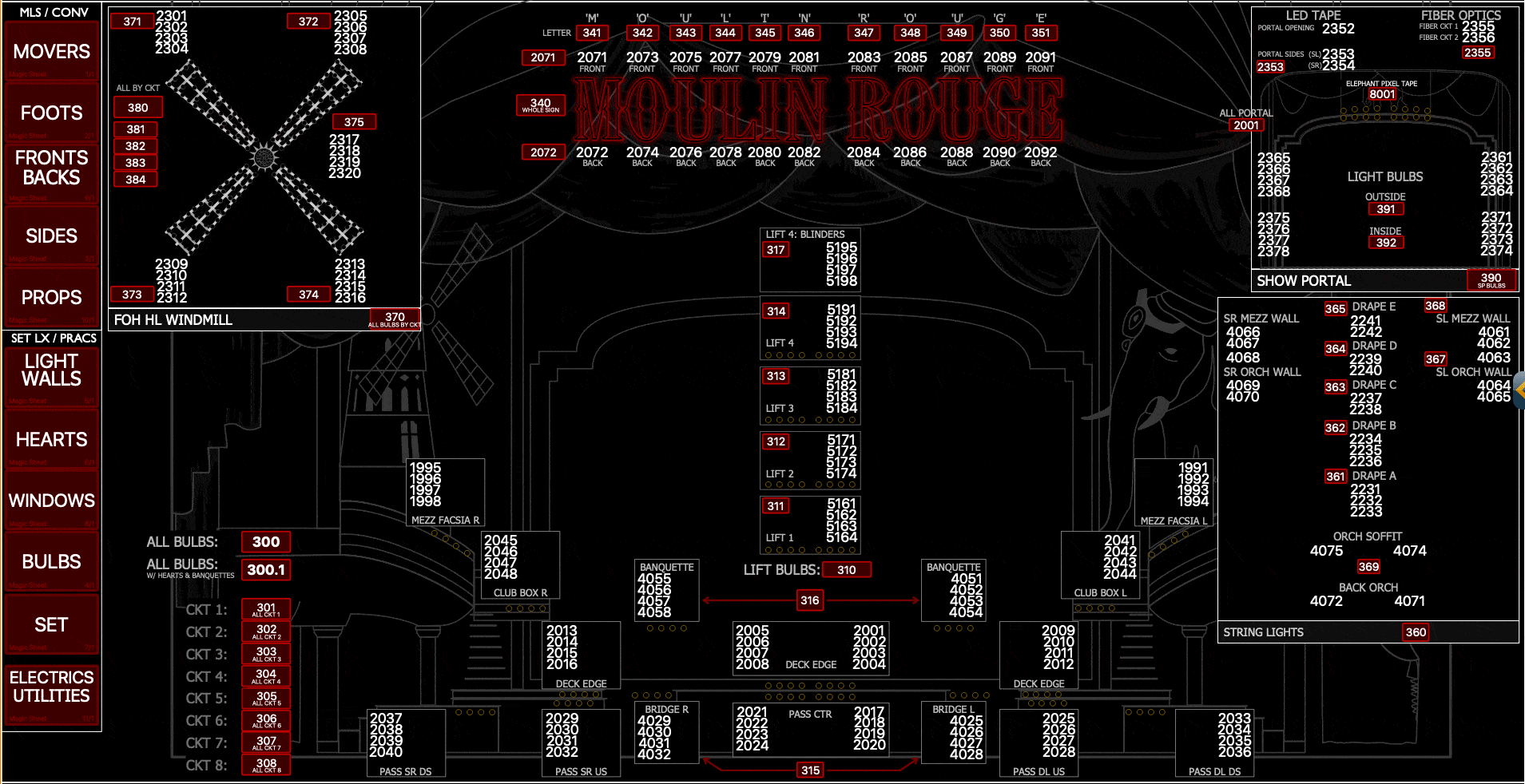Select group 307 All CKT 7

(266, 742)
